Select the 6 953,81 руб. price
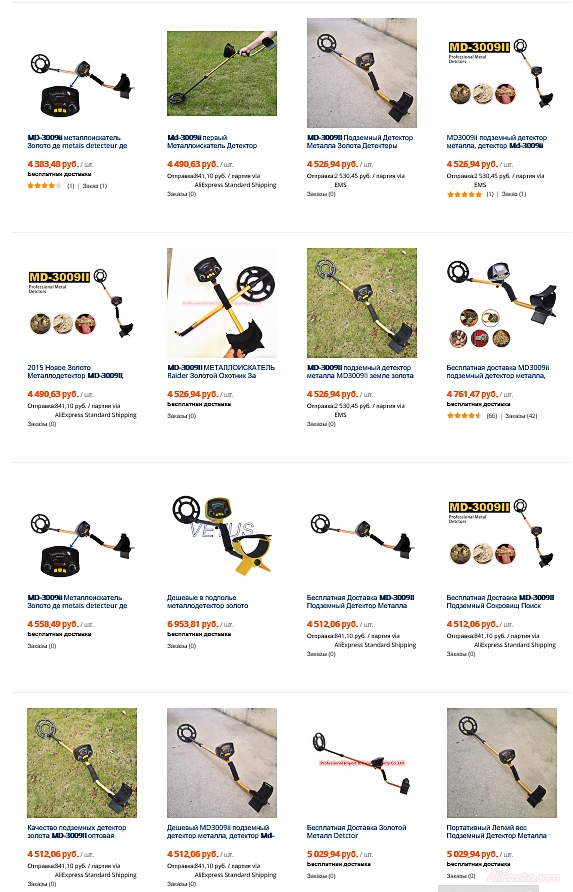Screen dimensions: 573x892 pos(193,624)
